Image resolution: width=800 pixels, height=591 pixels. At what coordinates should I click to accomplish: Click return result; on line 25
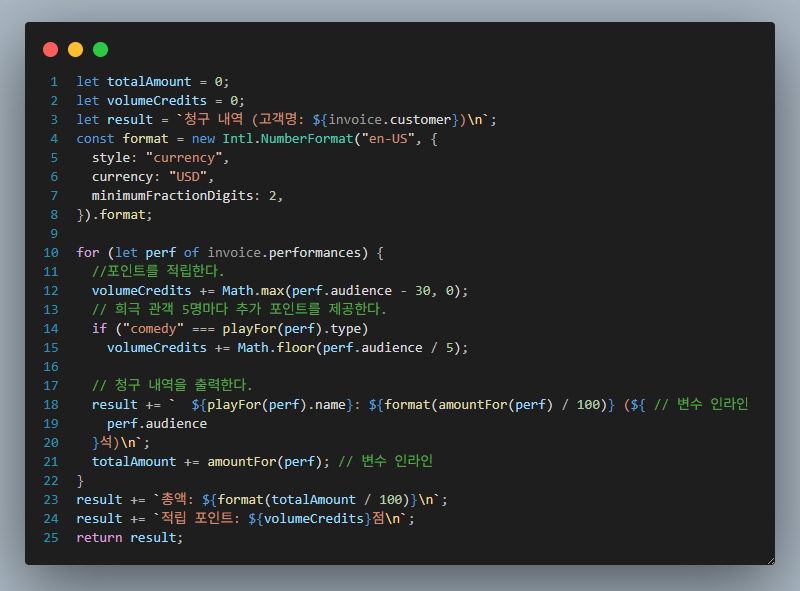(130, 537)
